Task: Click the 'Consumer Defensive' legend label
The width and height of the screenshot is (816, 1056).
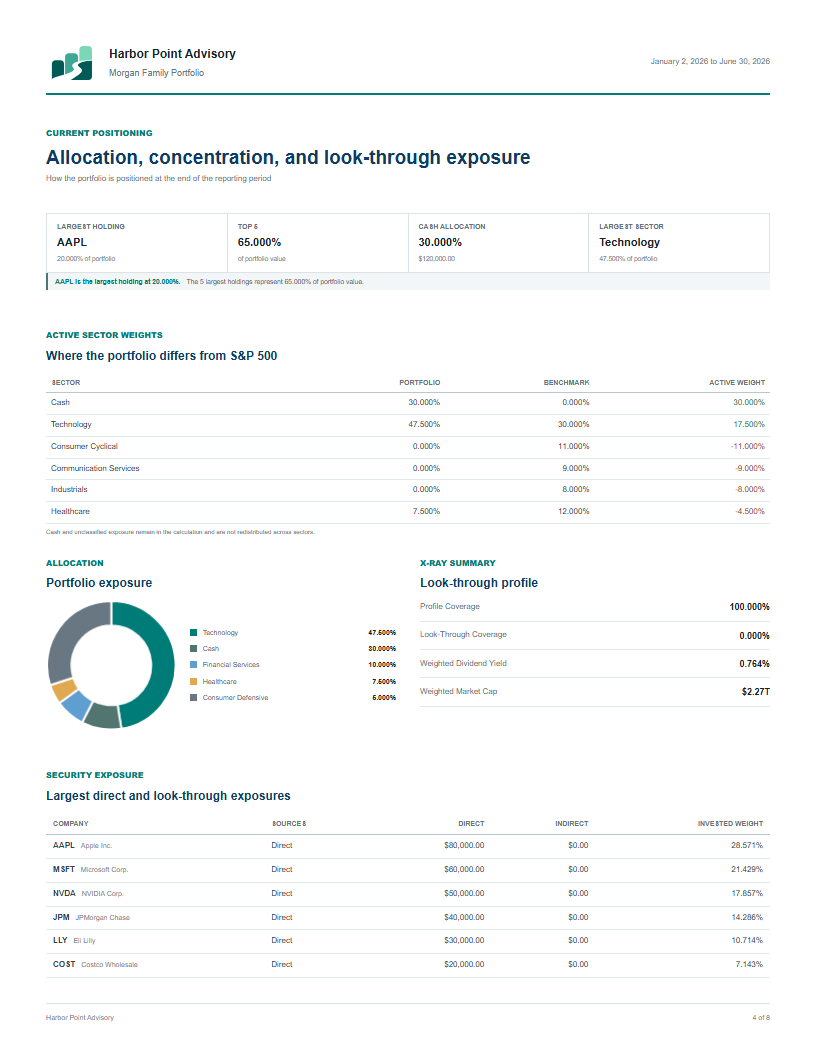Action: click(235, 698)
